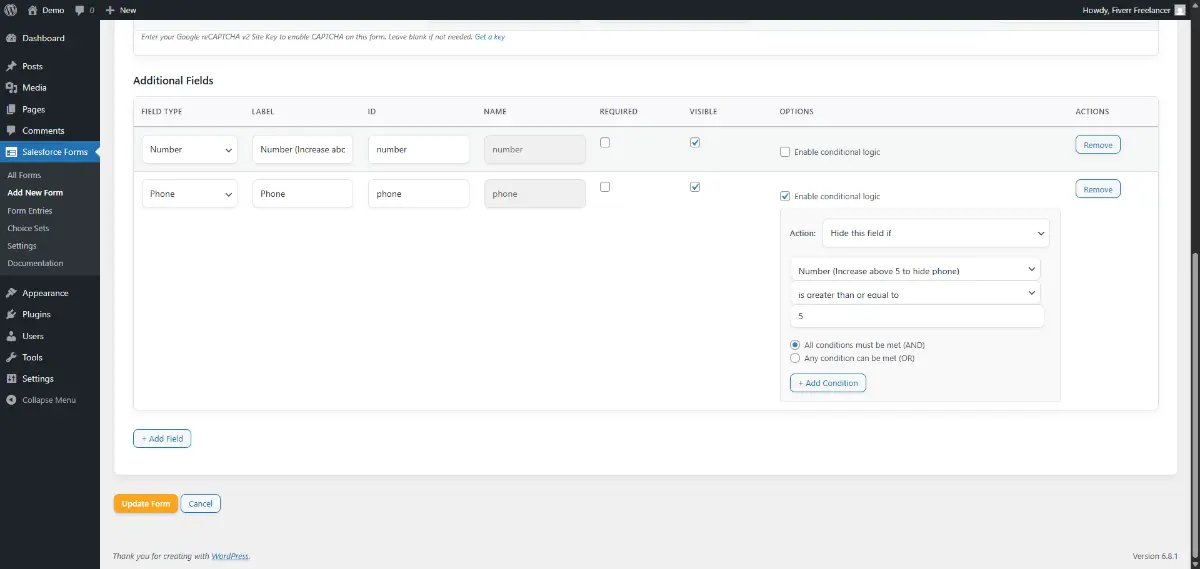Open the user avatar in admin bar
This screenshot has height=569, width=1200.
(1180, 9)
